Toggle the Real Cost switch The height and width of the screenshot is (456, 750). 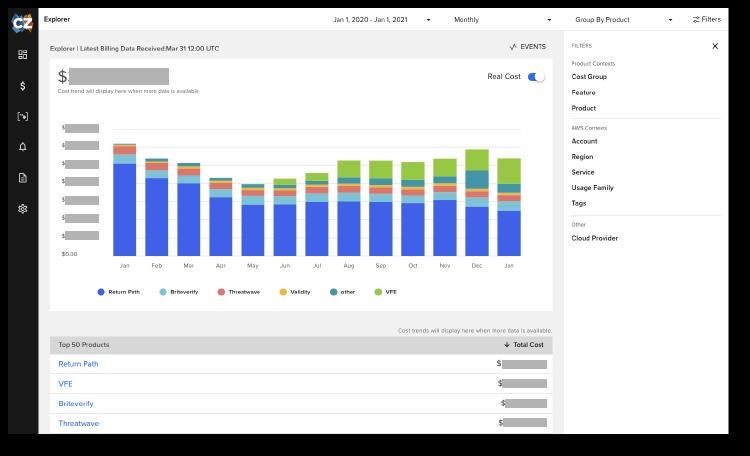(536, 77)
